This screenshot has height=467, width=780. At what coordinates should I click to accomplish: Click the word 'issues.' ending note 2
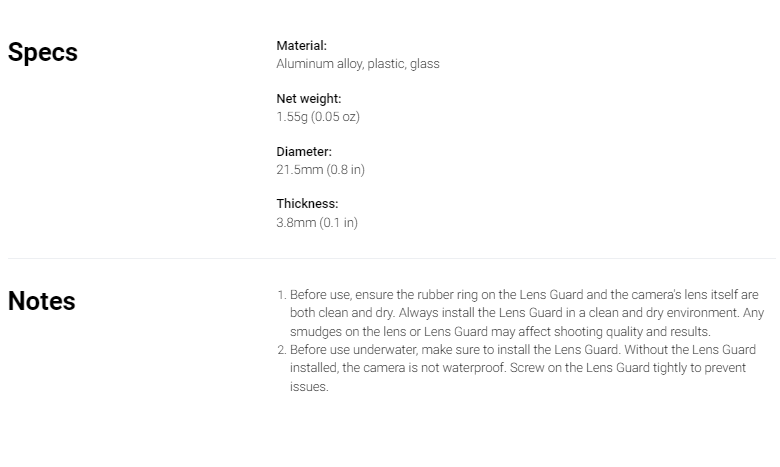click(309, 387)
